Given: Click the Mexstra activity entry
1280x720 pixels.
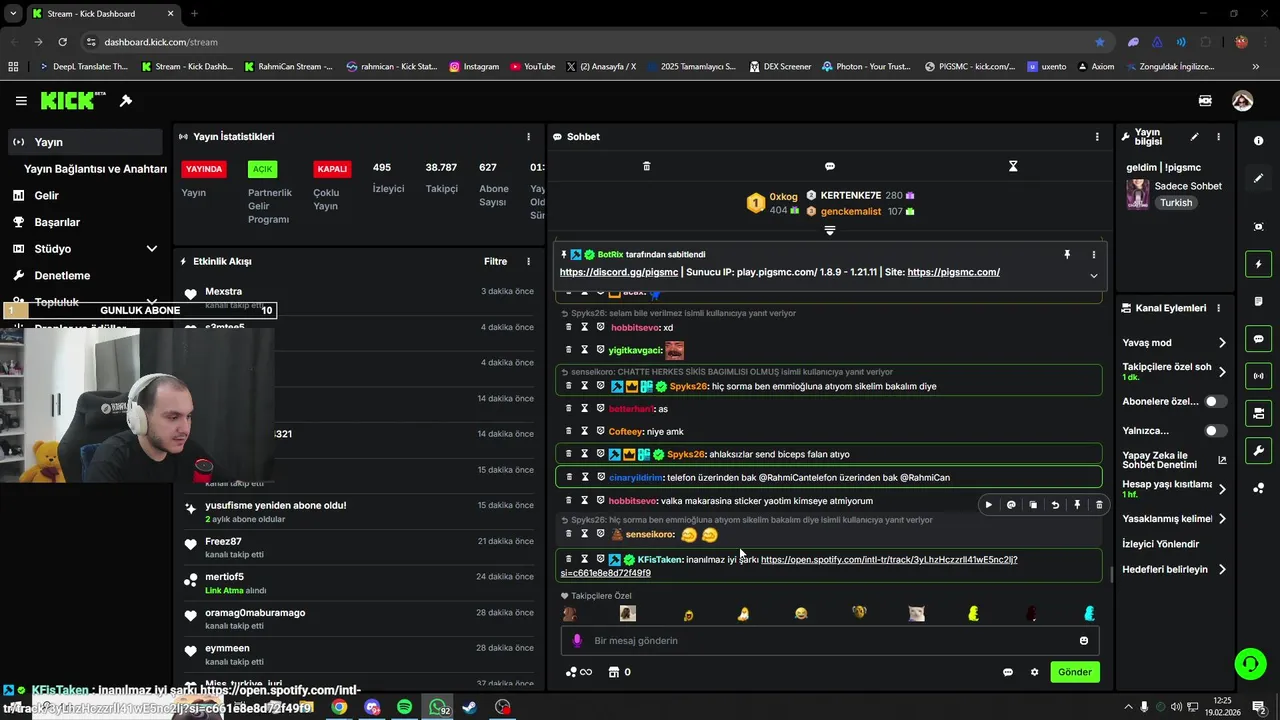Looking at the screenshot, I should 360,297.
